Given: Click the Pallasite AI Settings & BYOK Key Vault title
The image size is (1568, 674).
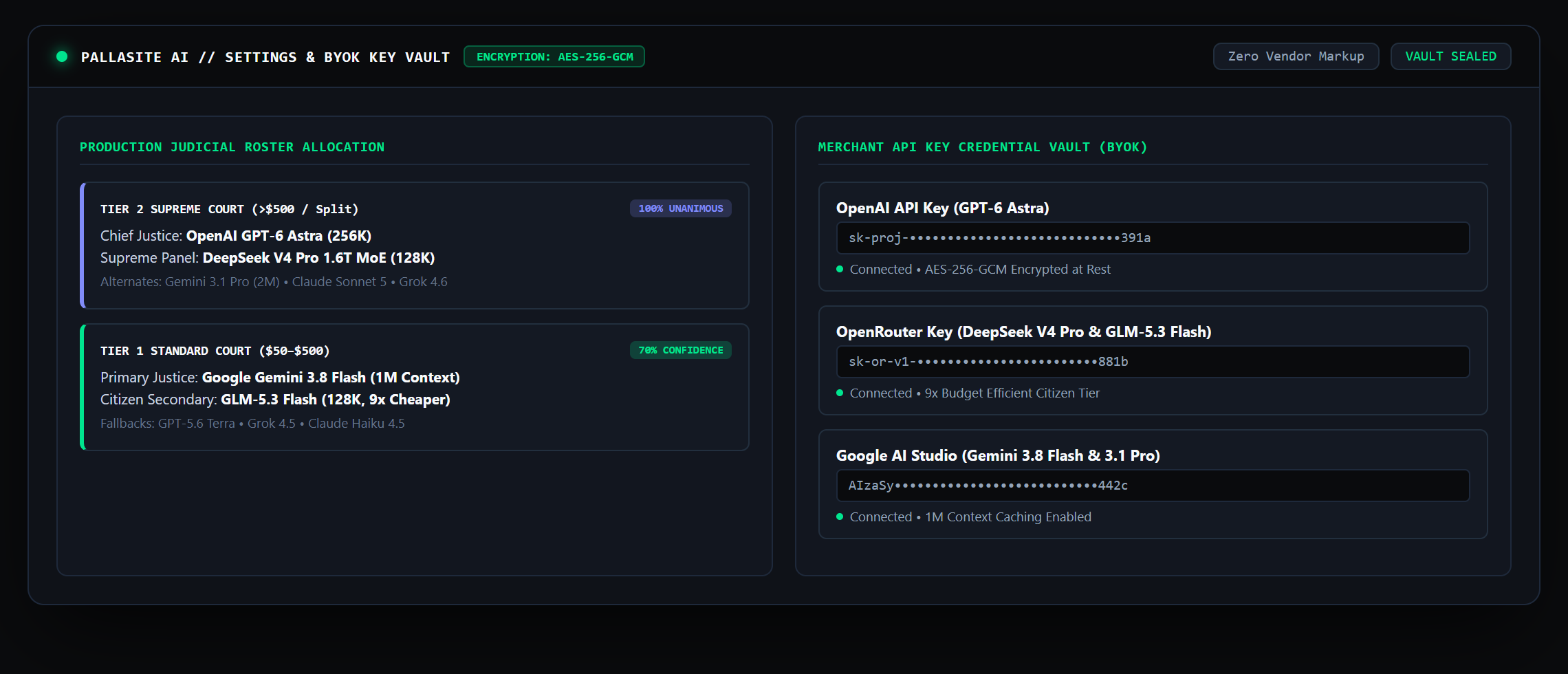Looking at the screenshot, I should tap(265, 57).
